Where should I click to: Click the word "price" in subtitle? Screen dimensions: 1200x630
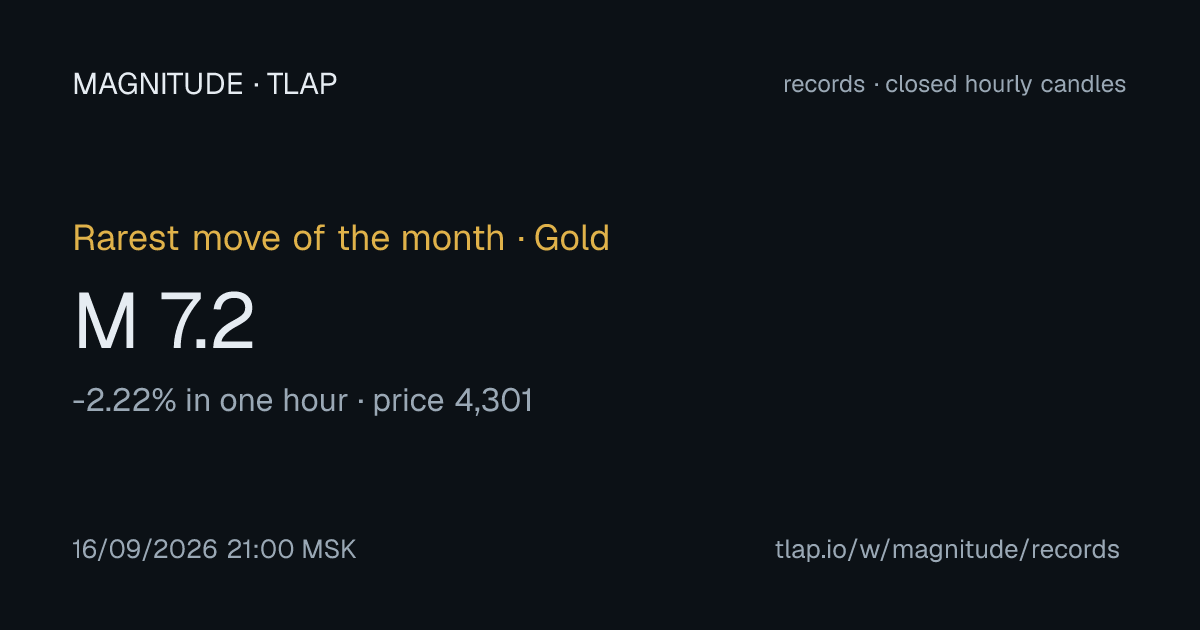coord(408,402)
